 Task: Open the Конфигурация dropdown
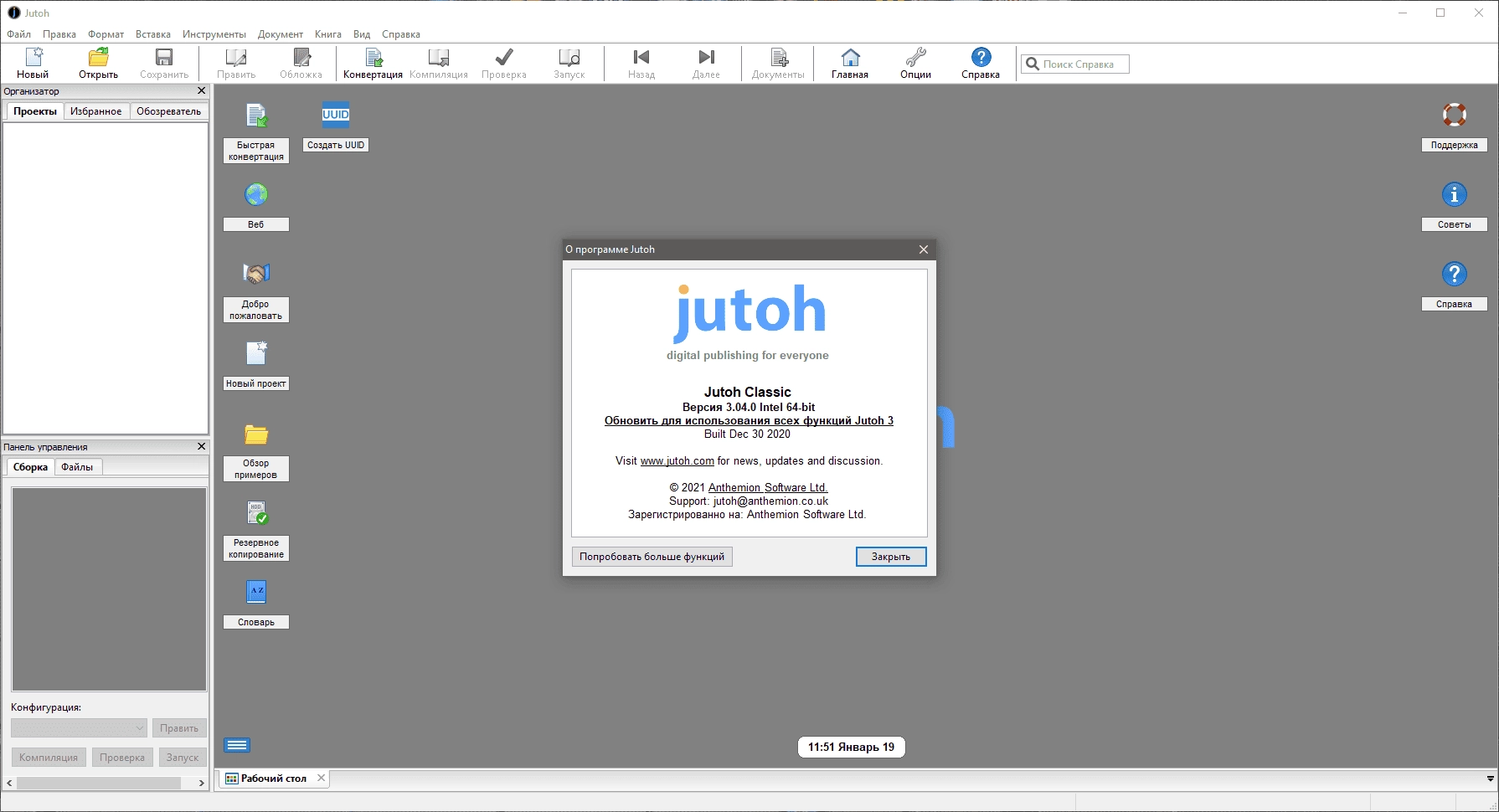79,728
